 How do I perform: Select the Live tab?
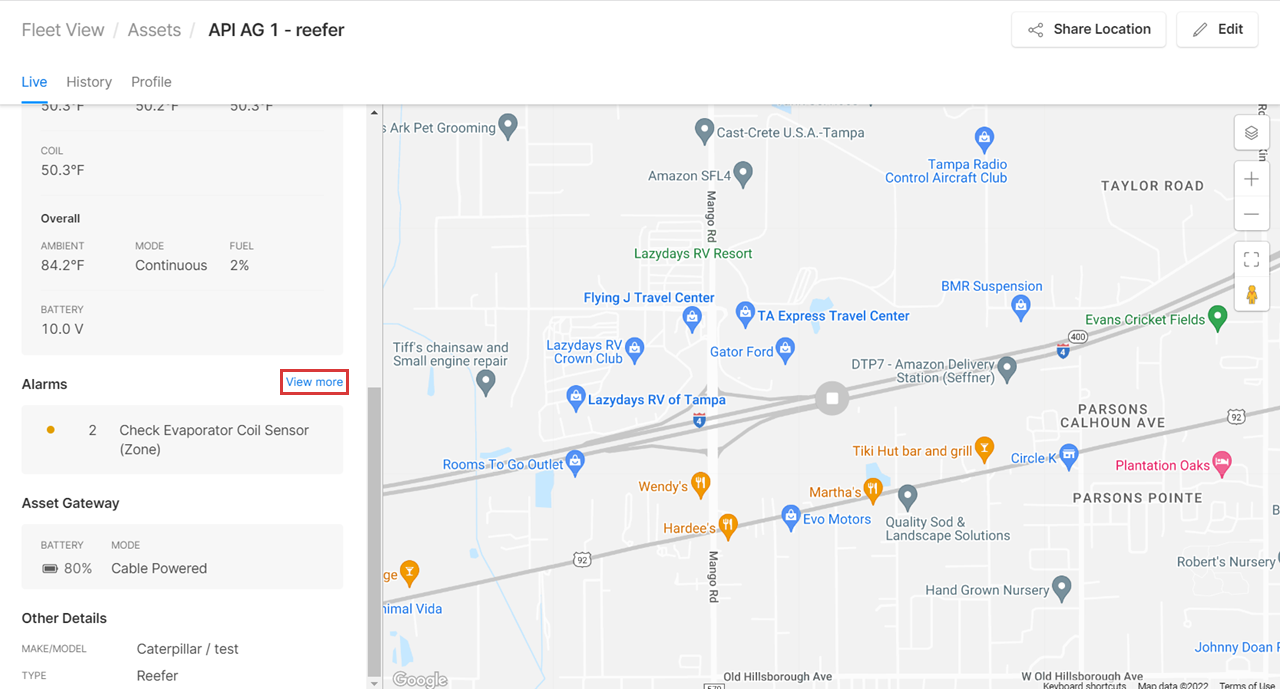(x=34, y=82)
